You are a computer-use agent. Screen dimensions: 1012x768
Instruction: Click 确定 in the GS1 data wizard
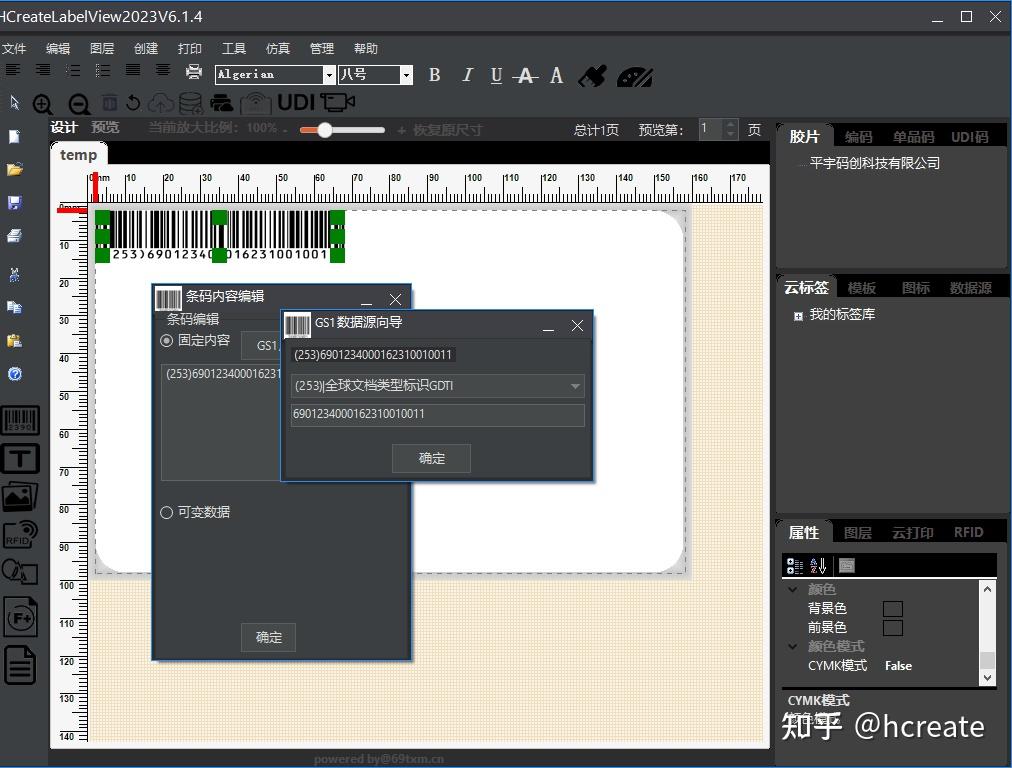[431, 458]
